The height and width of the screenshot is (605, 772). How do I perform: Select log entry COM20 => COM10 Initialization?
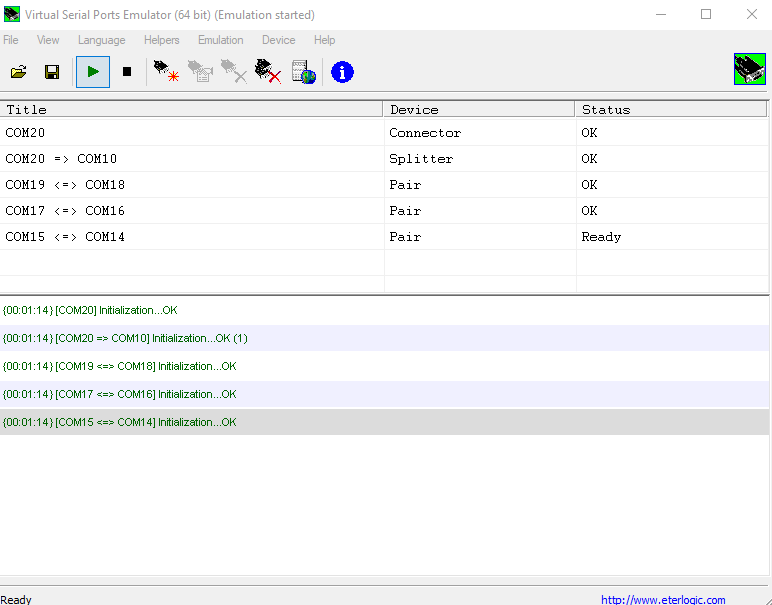384,338
